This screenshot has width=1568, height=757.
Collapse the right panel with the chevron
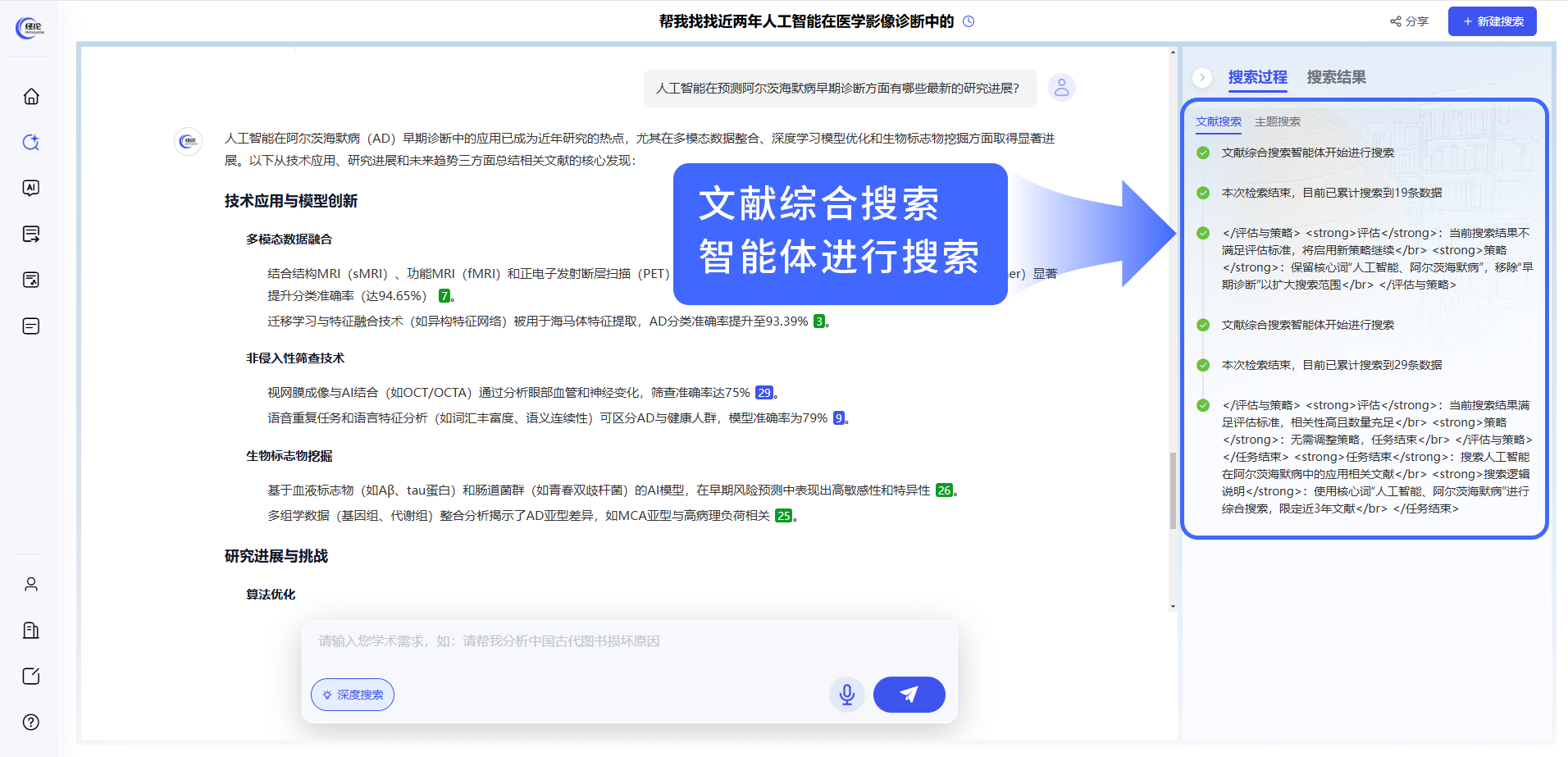coord(1202,77)
